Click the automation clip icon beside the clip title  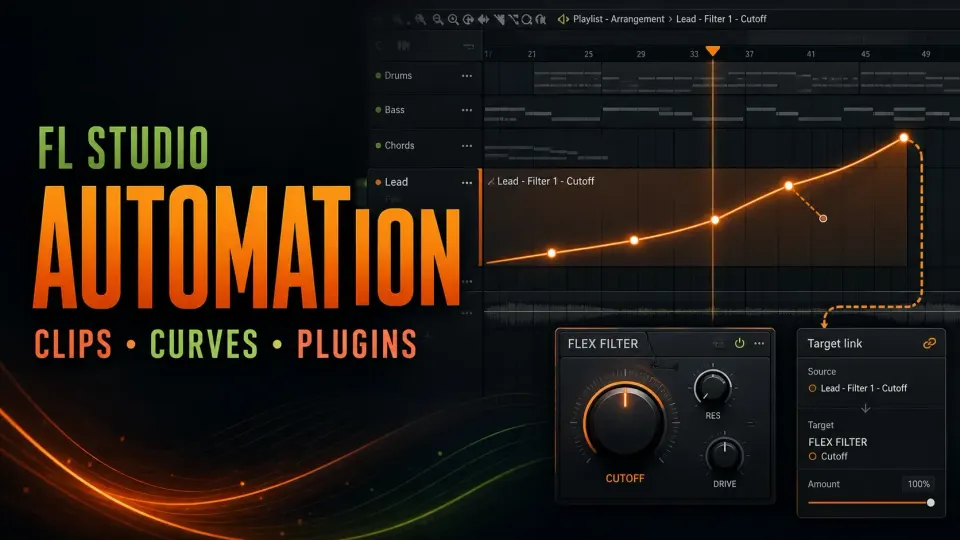[x=491, y=181]
